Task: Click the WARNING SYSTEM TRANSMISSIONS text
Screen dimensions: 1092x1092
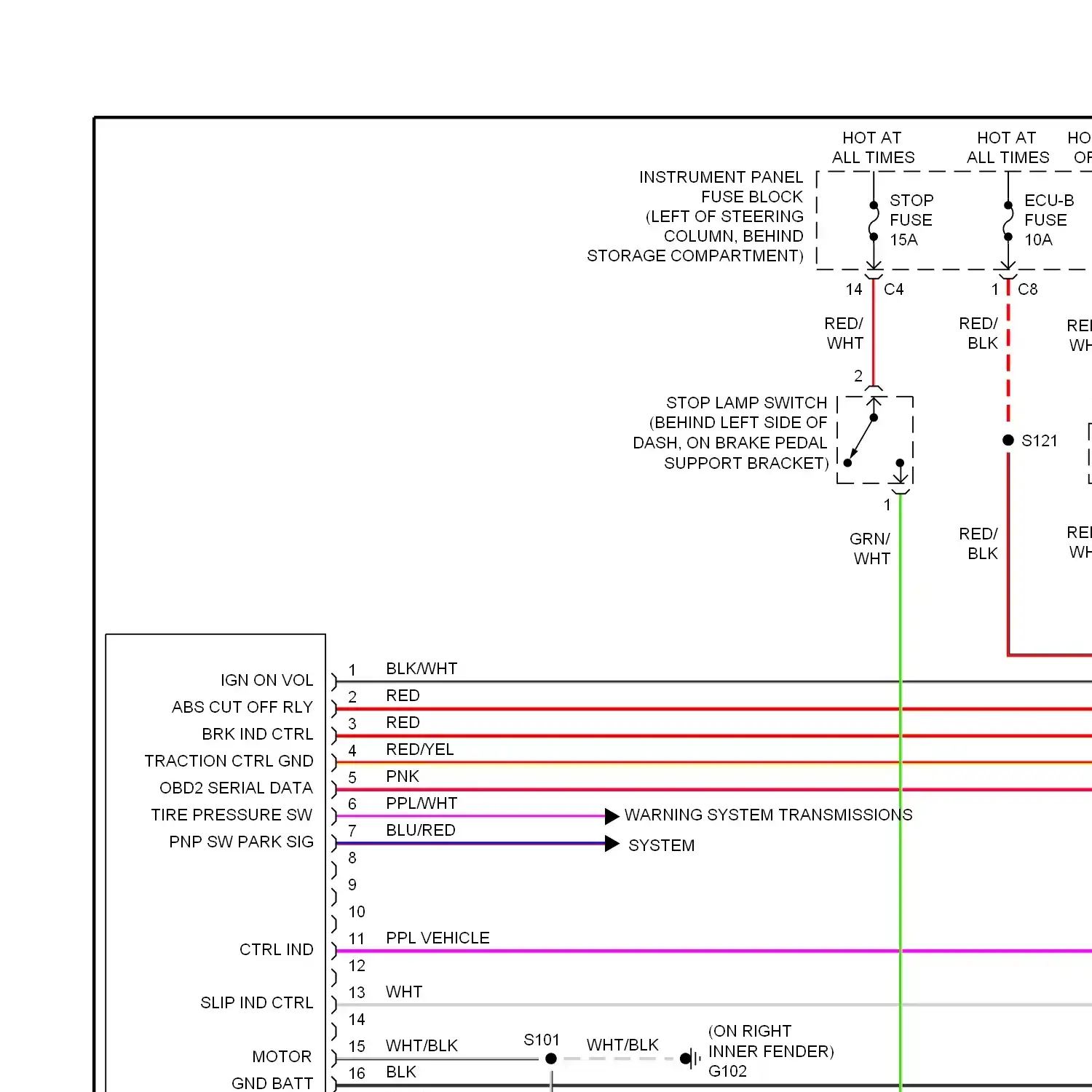Action: (x=769, y=815)
